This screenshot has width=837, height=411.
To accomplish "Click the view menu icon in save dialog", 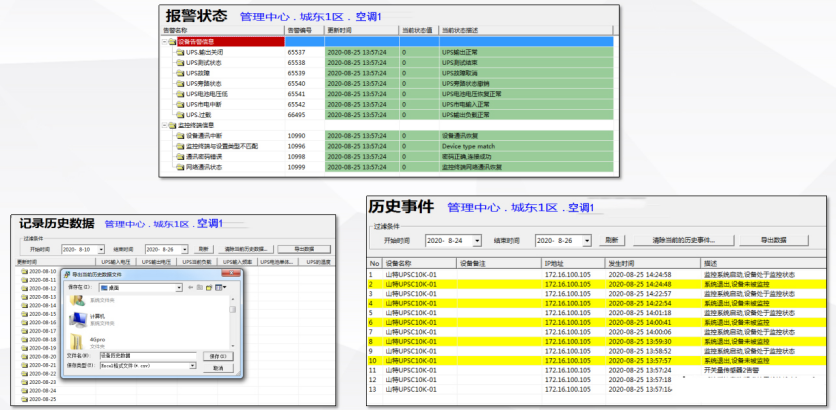I will coord(218,287).
